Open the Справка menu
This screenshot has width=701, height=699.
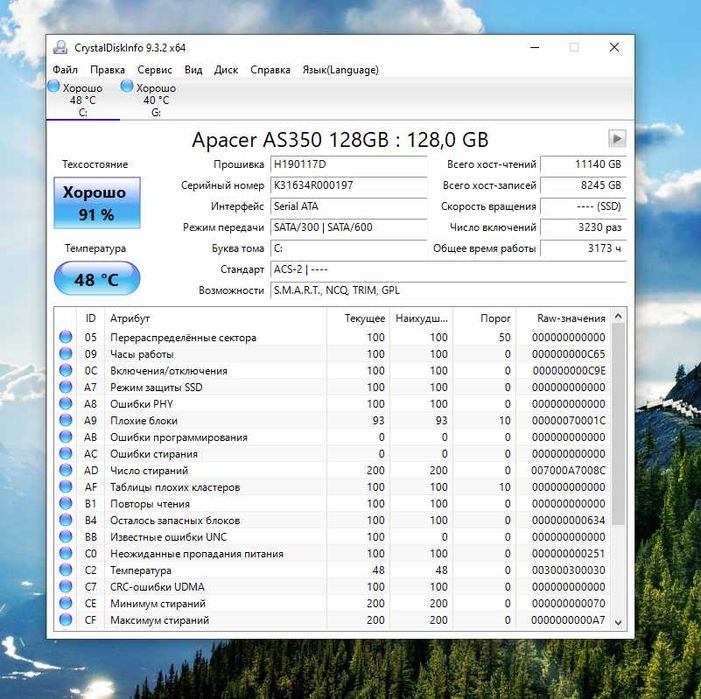270,70
